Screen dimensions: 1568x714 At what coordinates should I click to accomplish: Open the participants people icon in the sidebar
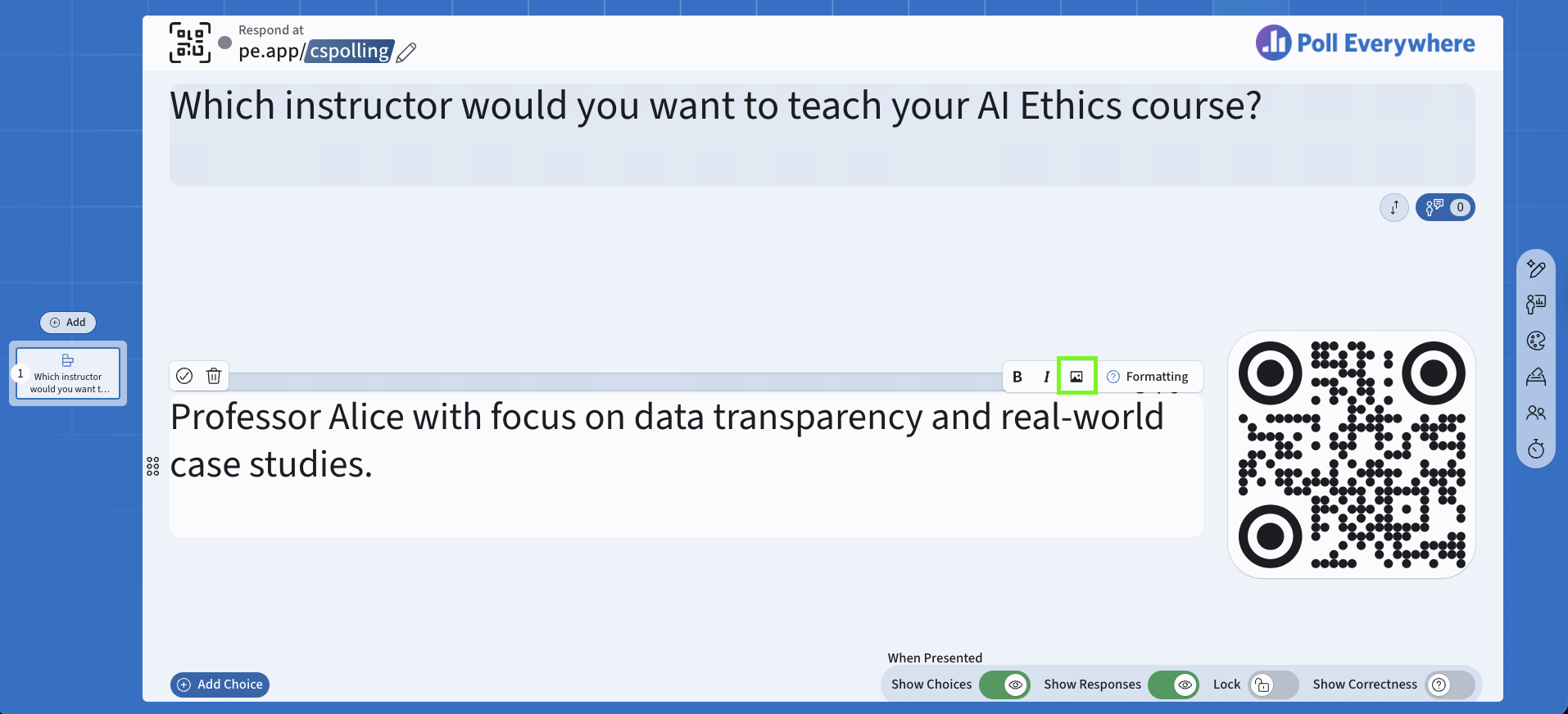tap(1536, 413)
